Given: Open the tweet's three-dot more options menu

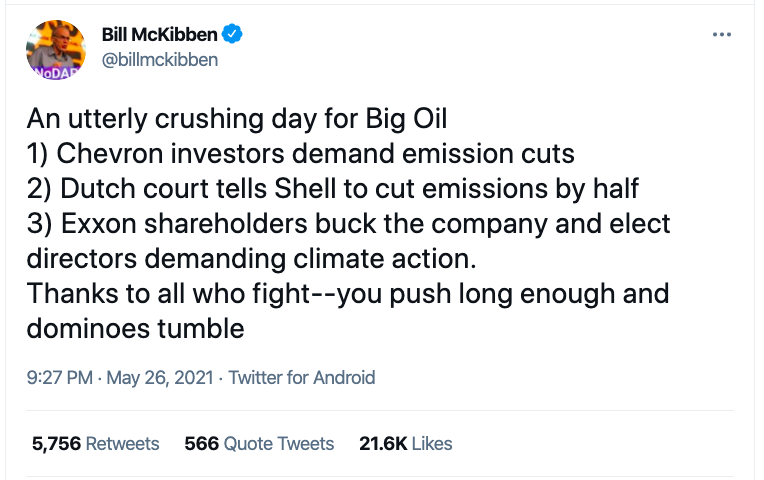Looking at the screenshot, I should [721, 35].
